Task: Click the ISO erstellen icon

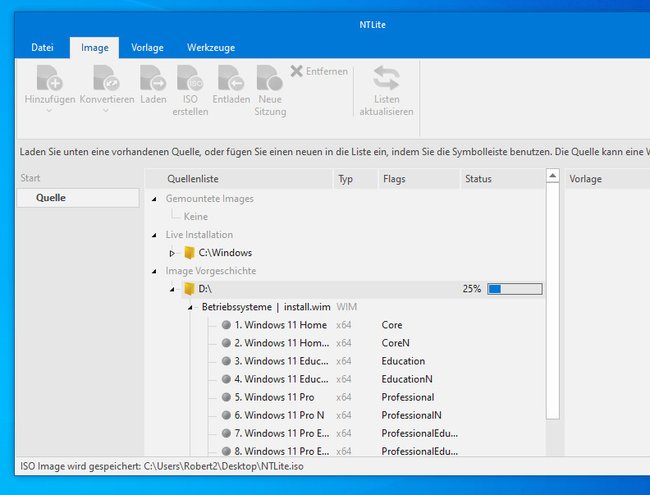Action: pyautogui.click(x=190, y=78)
